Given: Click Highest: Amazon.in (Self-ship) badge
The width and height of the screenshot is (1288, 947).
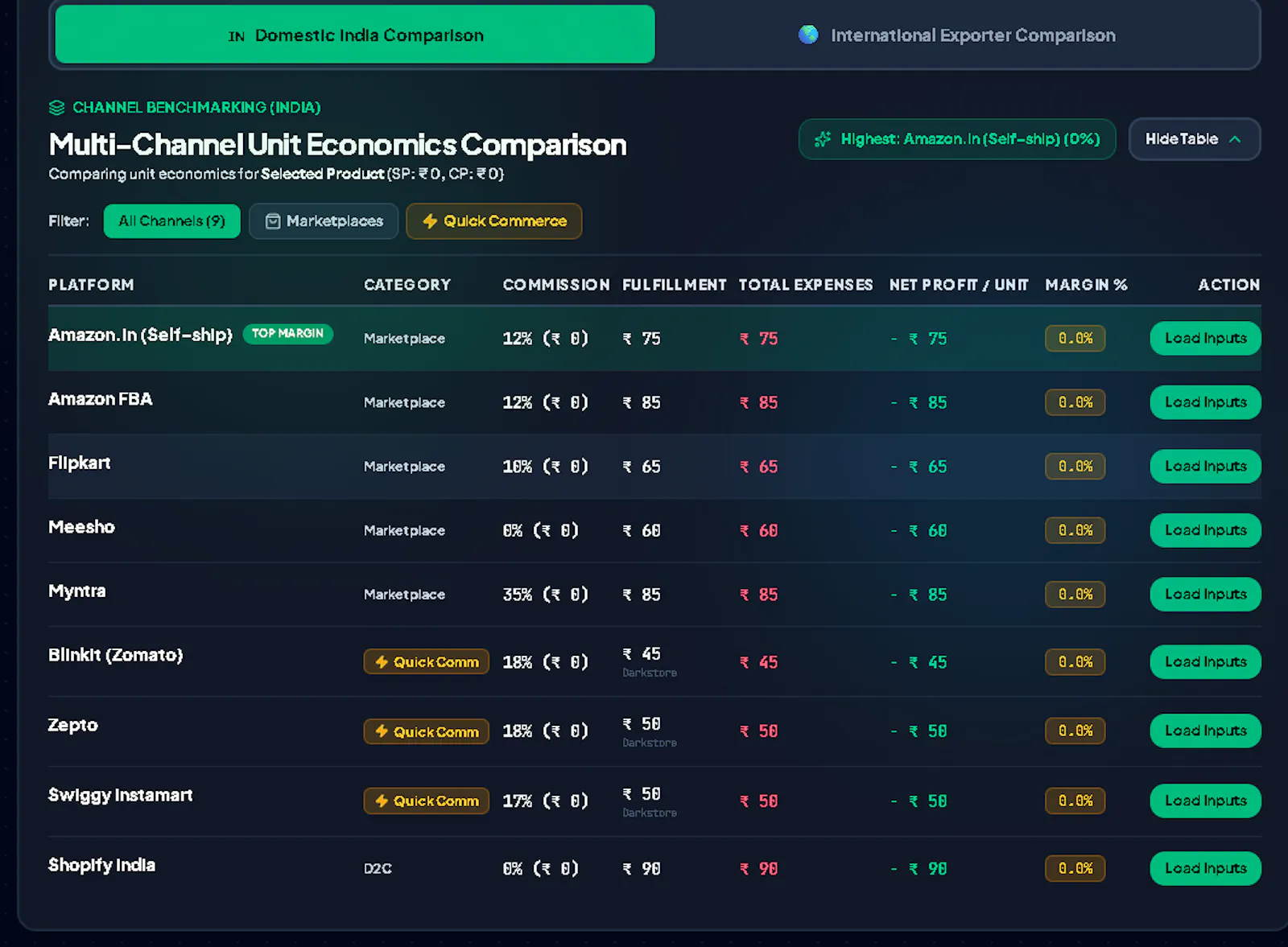Looking at the screenshot, I should click(x=957, y=139).
